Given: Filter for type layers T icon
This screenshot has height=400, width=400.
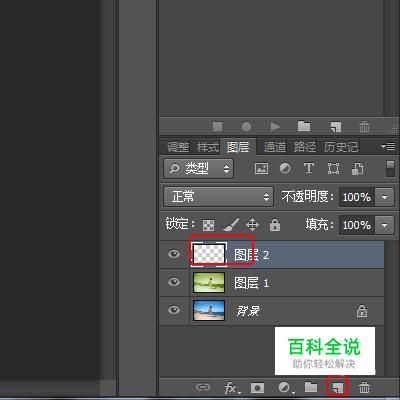Looking at the screenshot, I should (x=309, y=168).
